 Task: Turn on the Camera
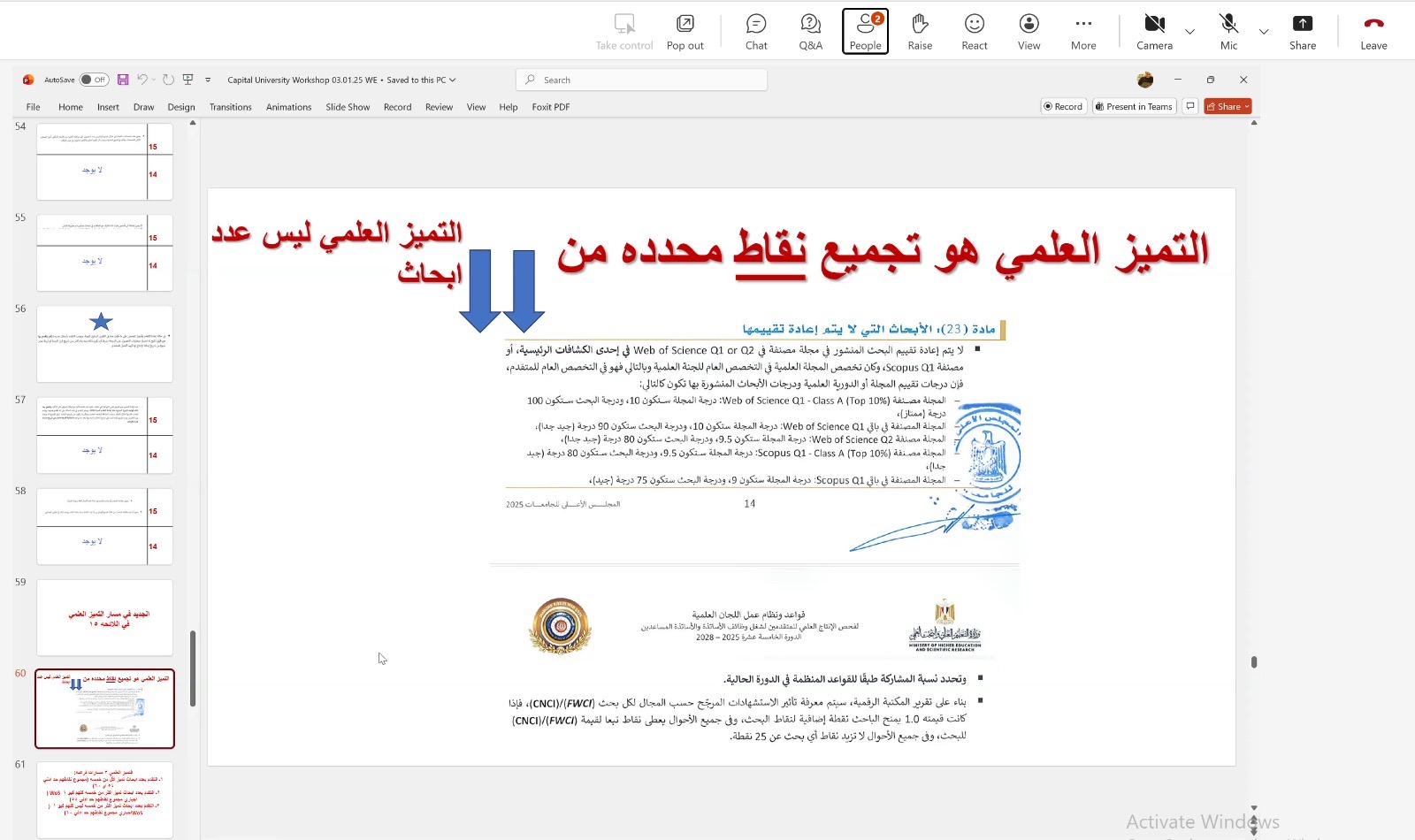(1154, 32)
